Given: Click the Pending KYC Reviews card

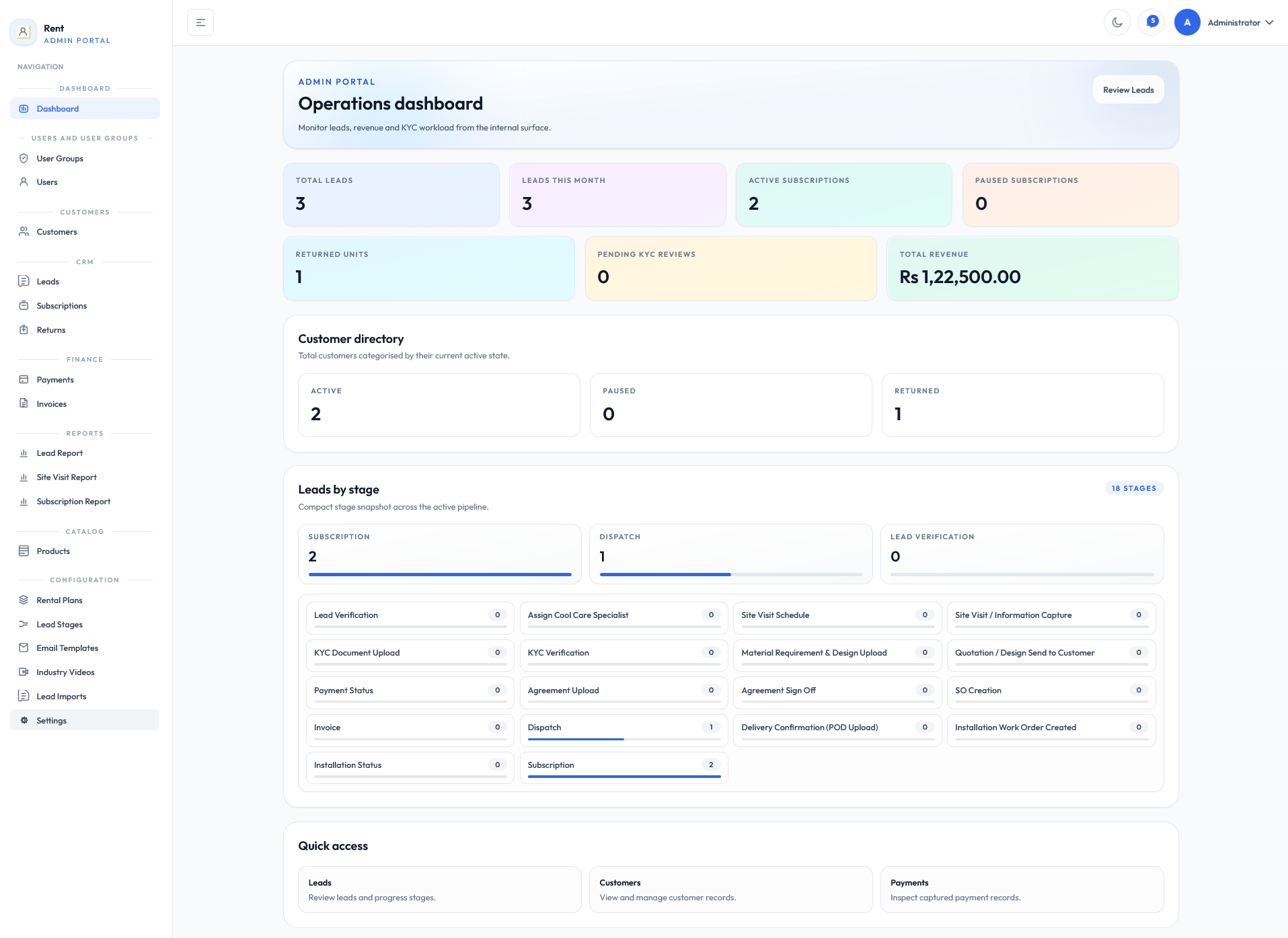Looking at the screenshot, I should click(730, 268).
